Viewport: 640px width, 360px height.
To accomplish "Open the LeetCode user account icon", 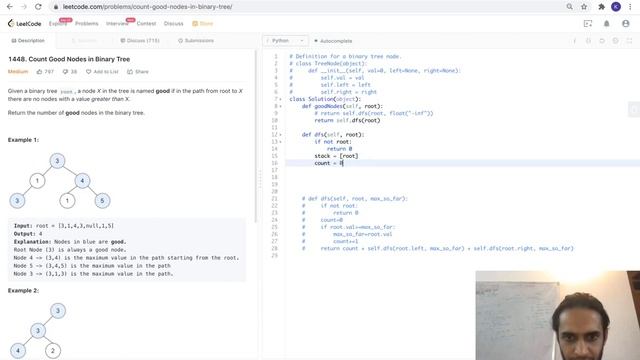I will [x=625, y=24].
